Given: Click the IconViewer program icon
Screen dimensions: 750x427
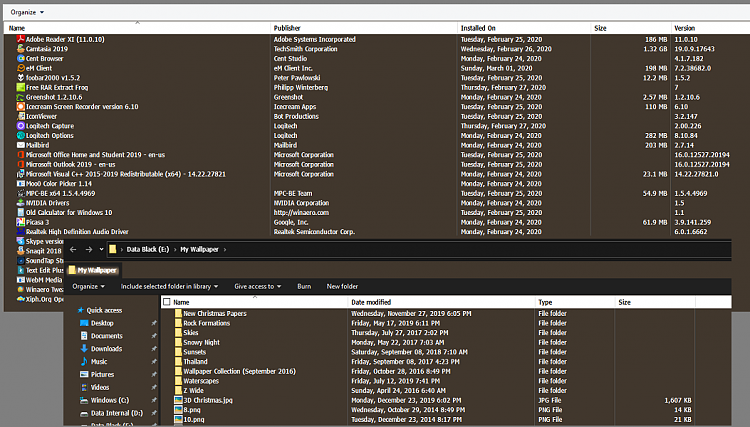Looking at the screenshot, I should coord(21,116).
